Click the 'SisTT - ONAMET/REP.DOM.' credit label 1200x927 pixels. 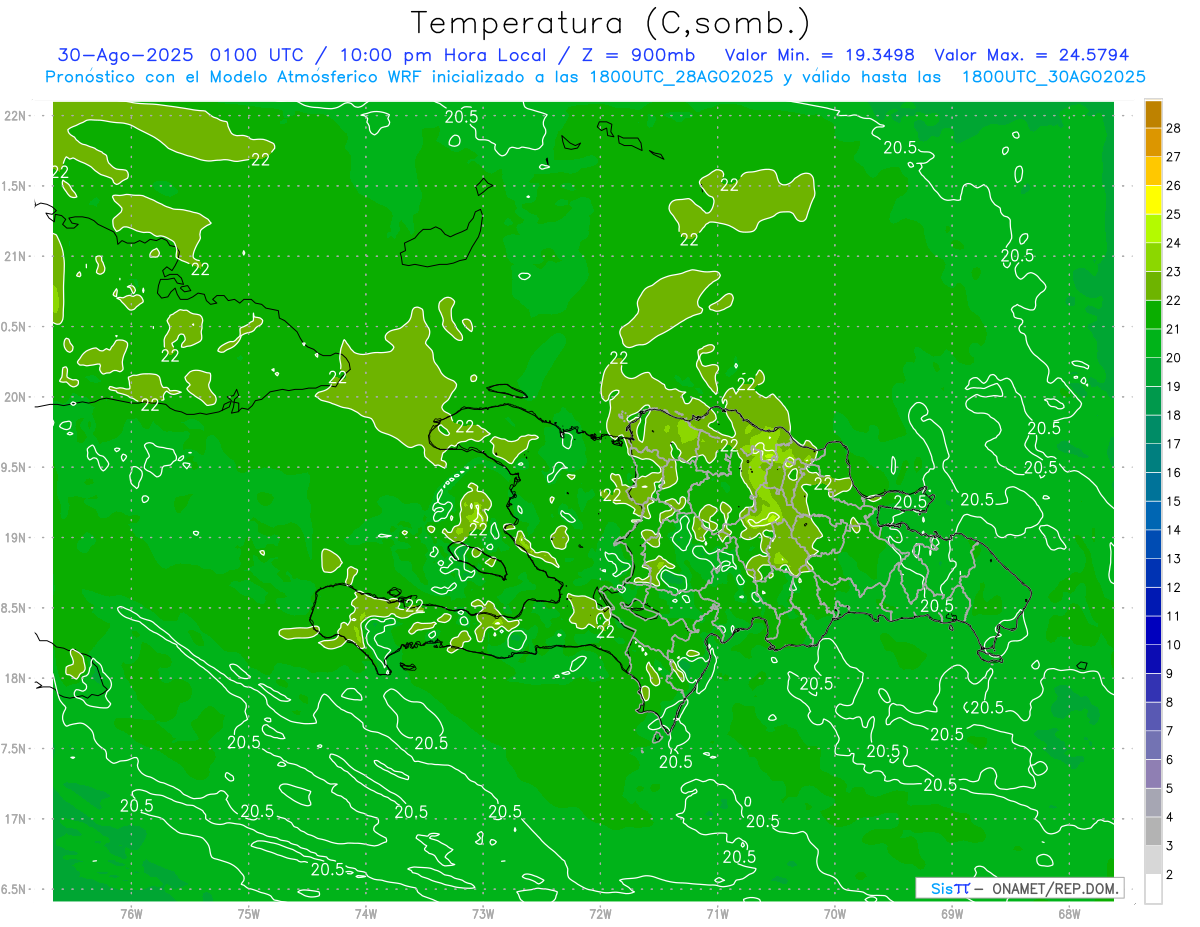pos(1020,888)
